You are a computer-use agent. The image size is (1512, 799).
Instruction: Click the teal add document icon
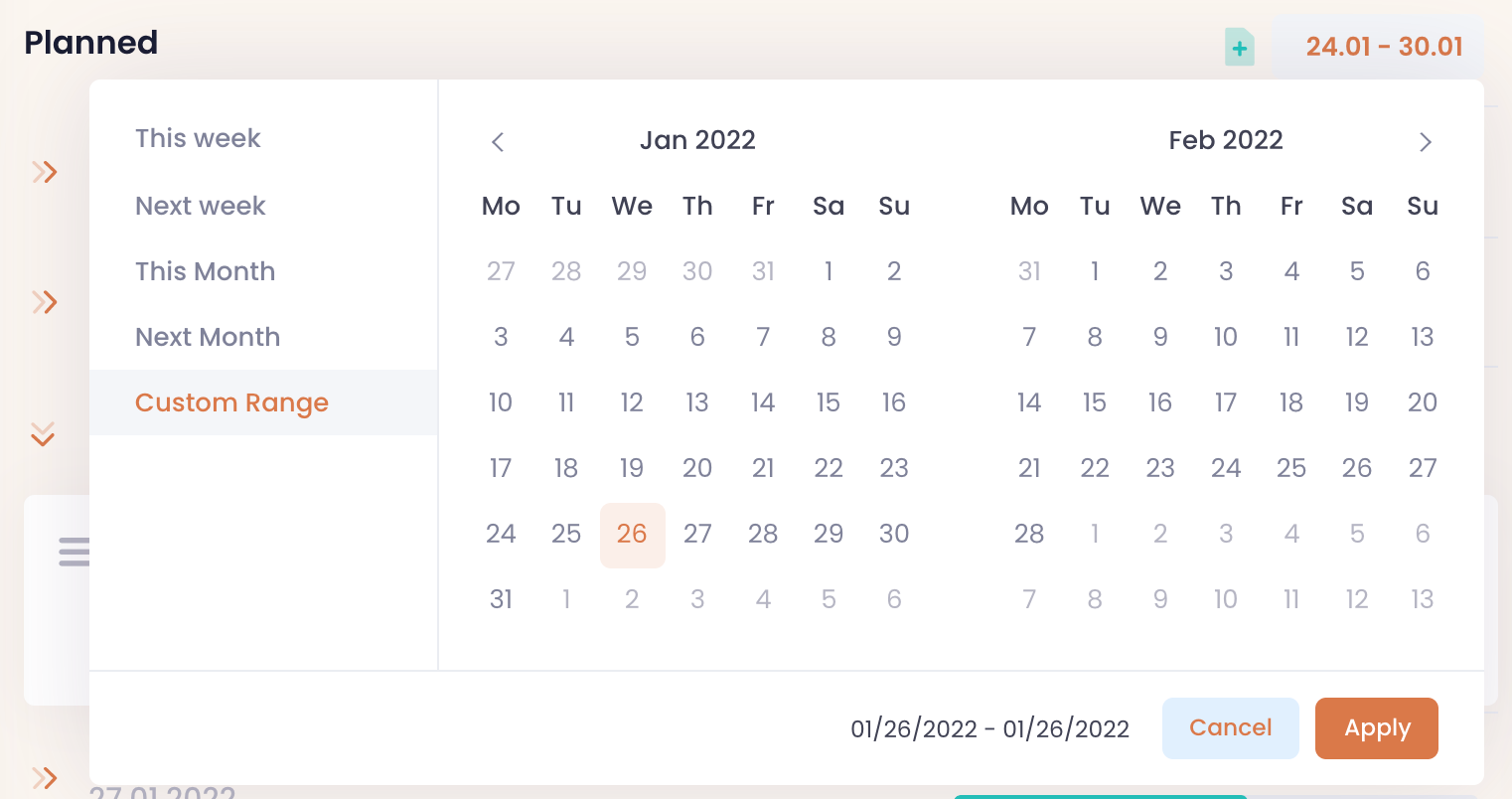1239,47
